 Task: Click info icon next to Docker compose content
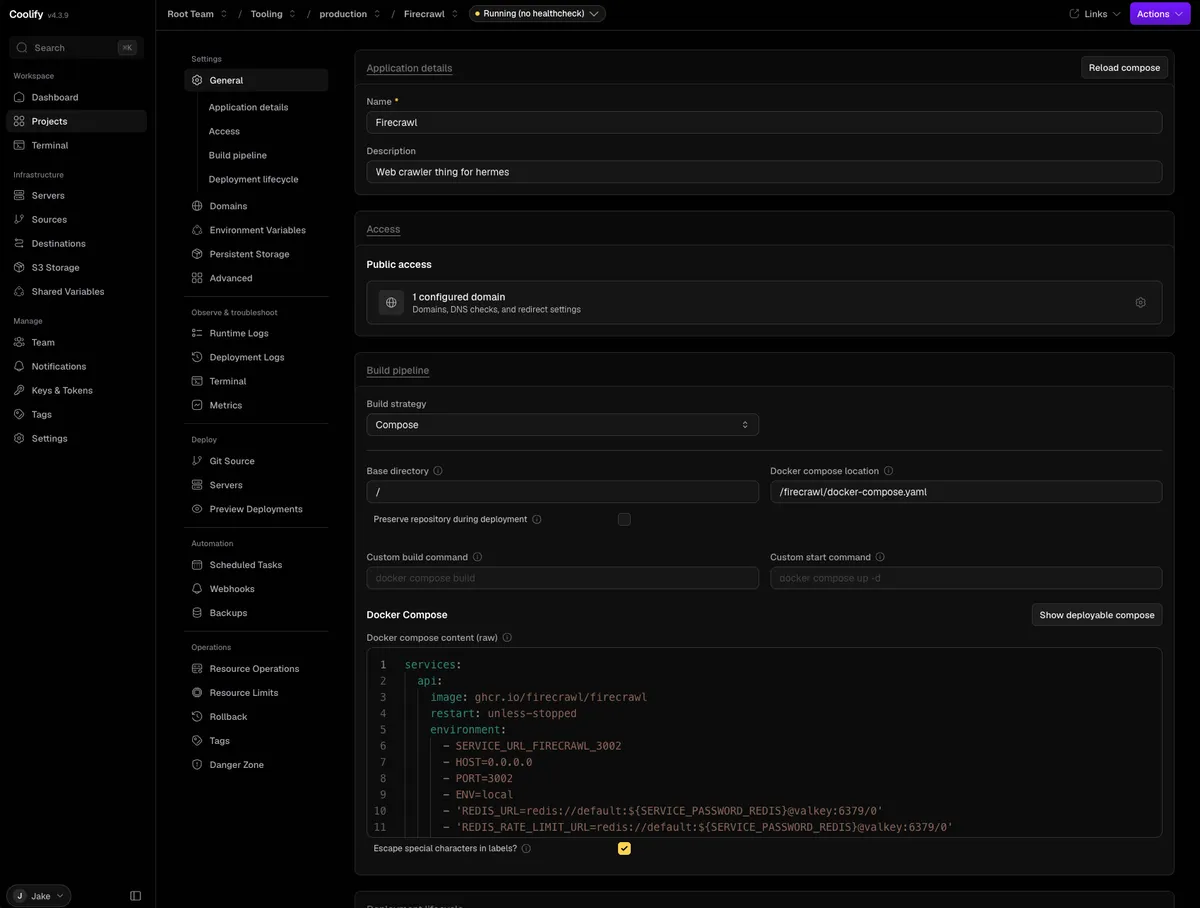(x=507, y=638)
